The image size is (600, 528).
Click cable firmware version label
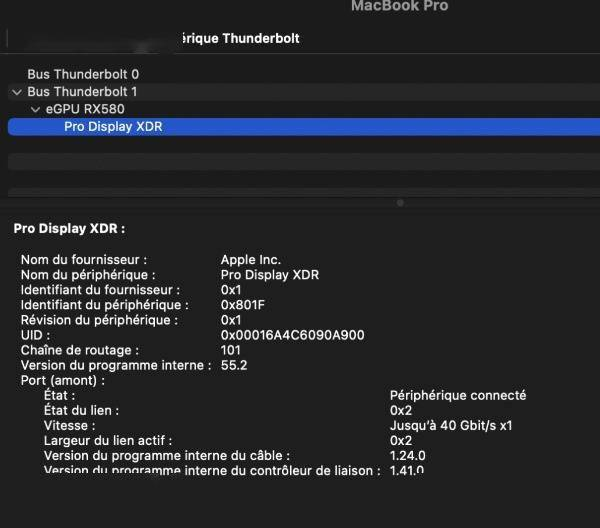point(167,456)
